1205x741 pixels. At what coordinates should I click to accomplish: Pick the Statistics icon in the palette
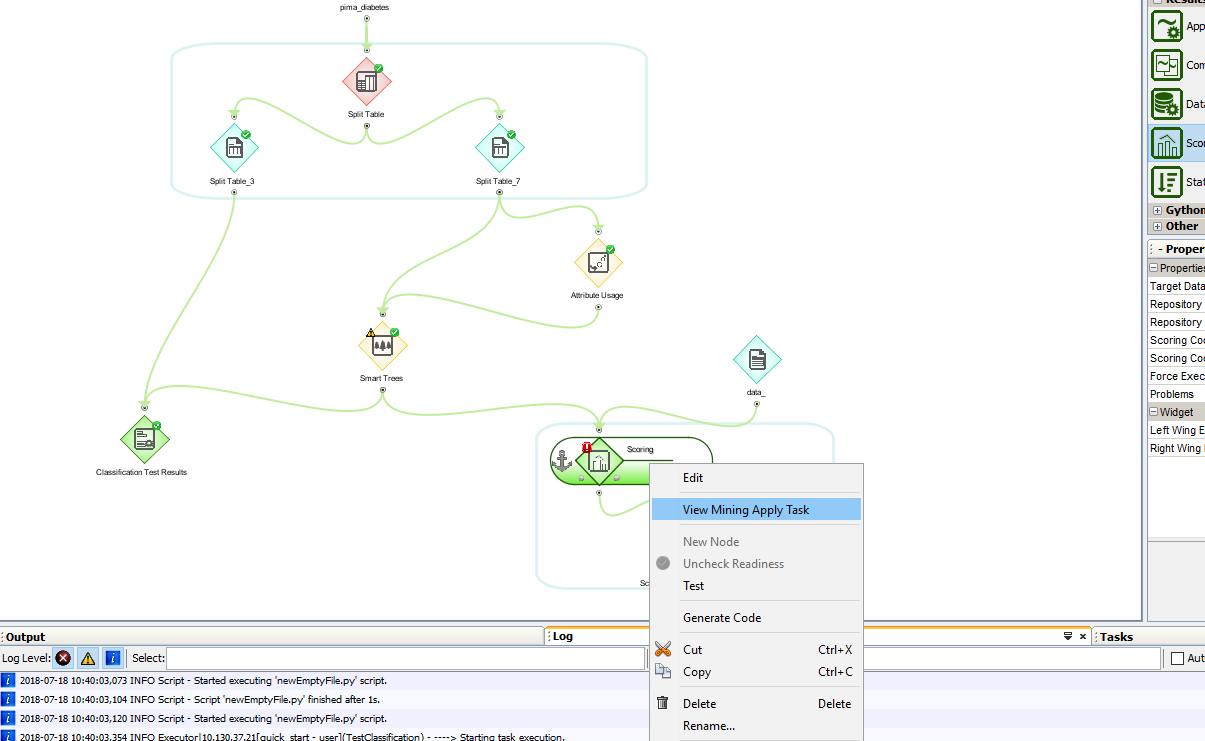coord(1166,182)
